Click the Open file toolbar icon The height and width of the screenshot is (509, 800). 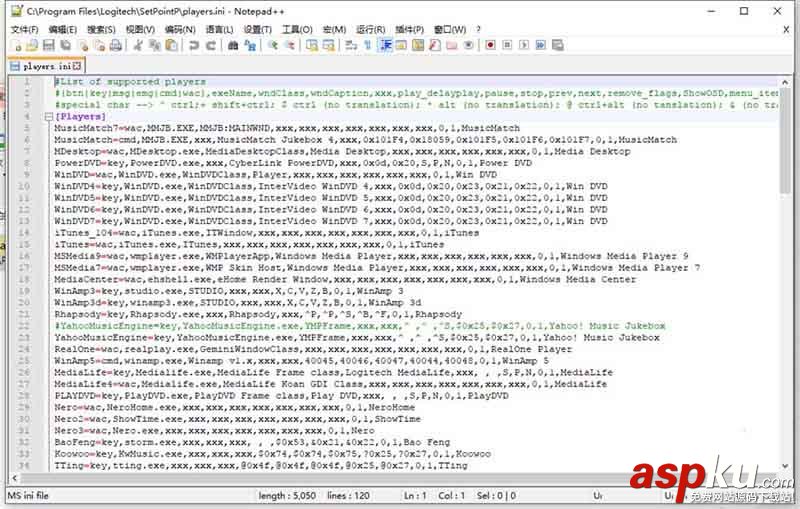pyautogui.click(x=32, y=45)
